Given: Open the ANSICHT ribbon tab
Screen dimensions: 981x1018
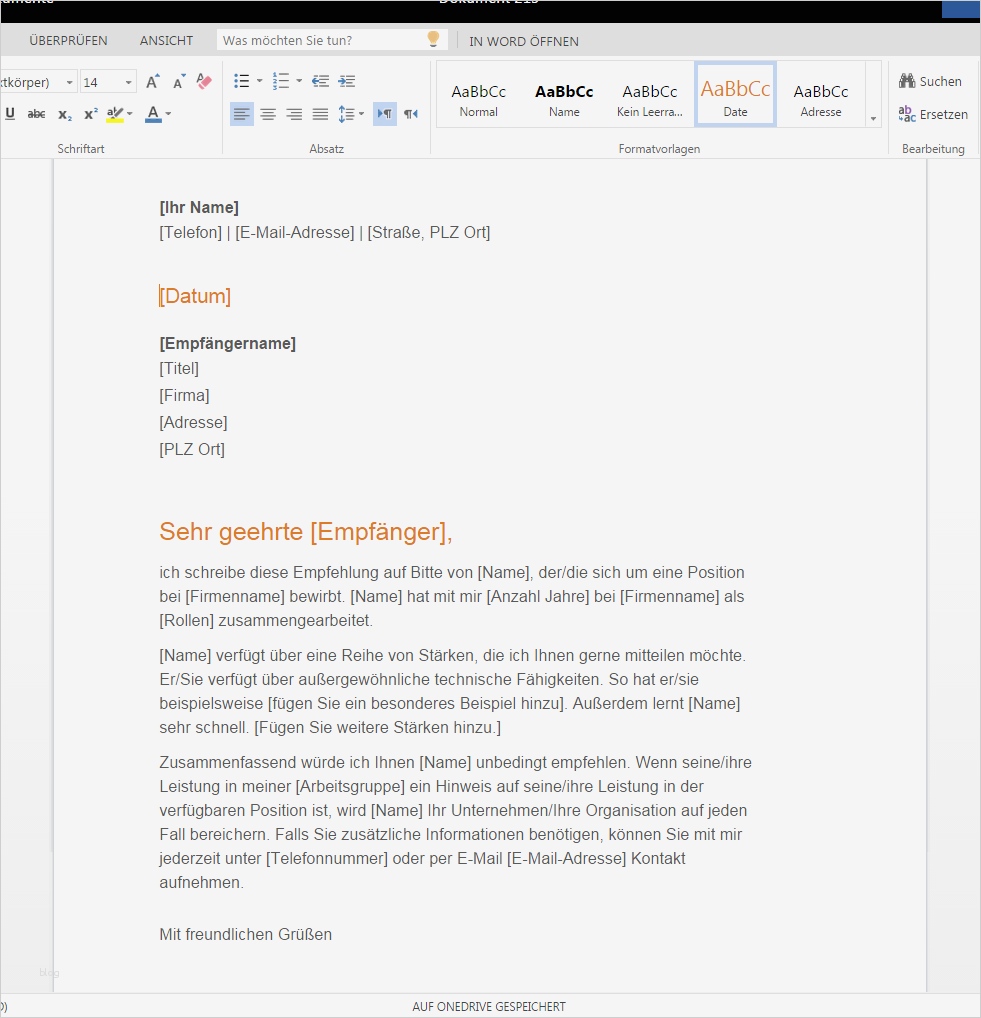Looking at the screenshot, I should coord(166,41).
